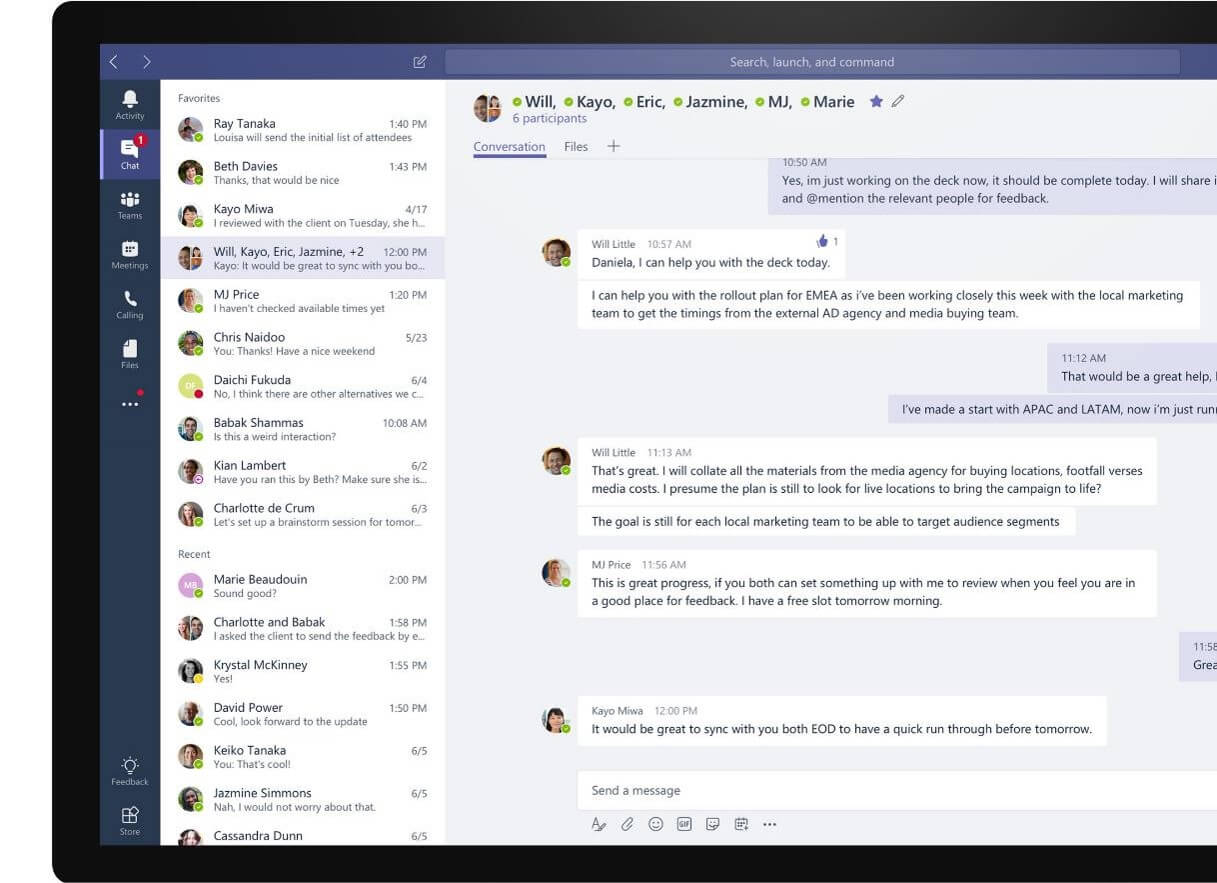Expand more messaging options with ellipsis

tap(769, 824)
